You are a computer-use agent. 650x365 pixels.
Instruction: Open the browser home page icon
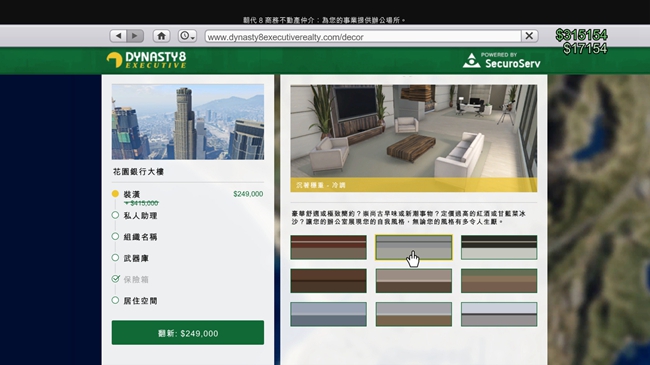(x=161, y=36)
